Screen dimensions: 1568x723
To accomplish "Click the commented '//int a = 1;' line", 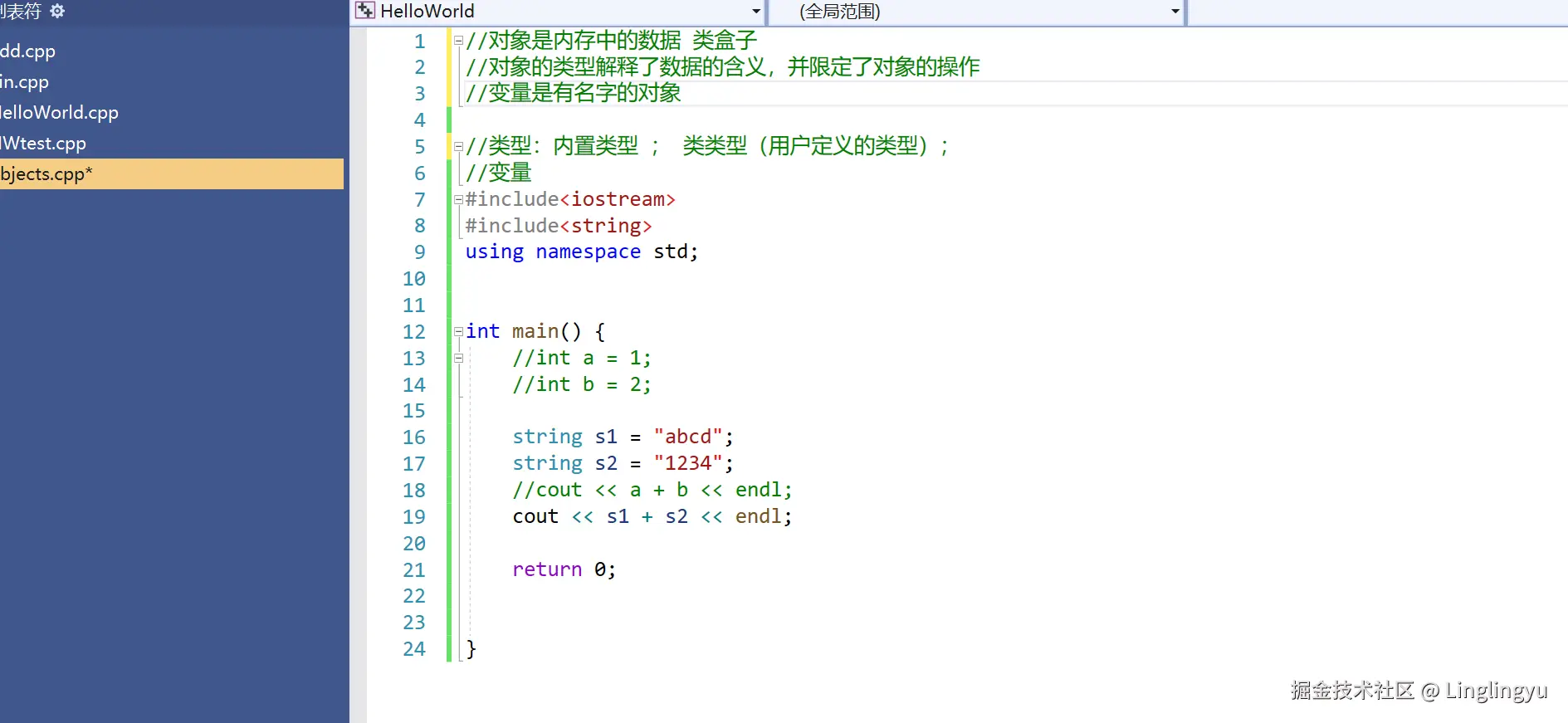I will 582,358.
